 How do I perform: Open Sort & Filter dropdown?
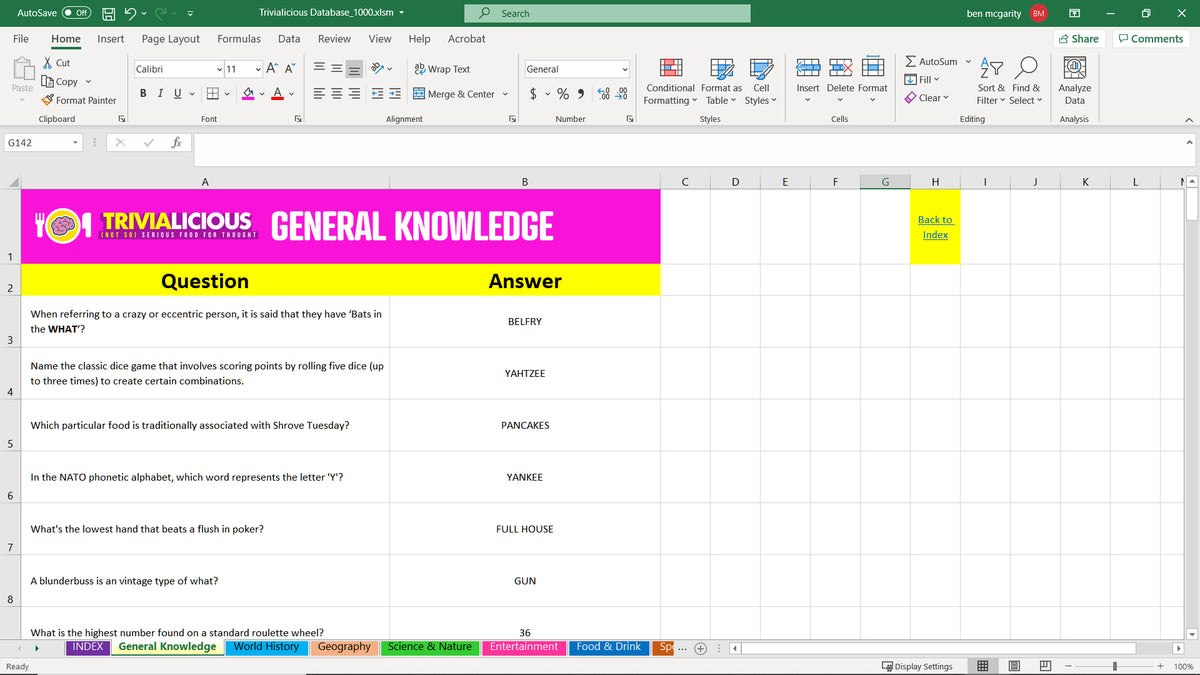[x=992, y=82]
